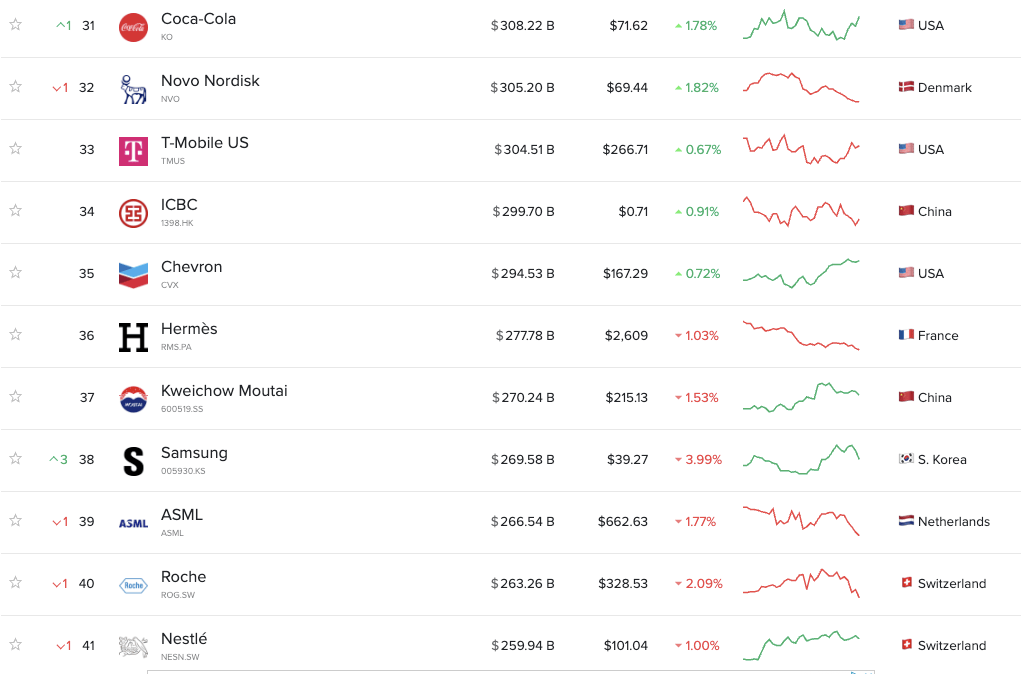Open T-Mobile US company page
The image size is (1030, 674).
[x=205, y=143]
